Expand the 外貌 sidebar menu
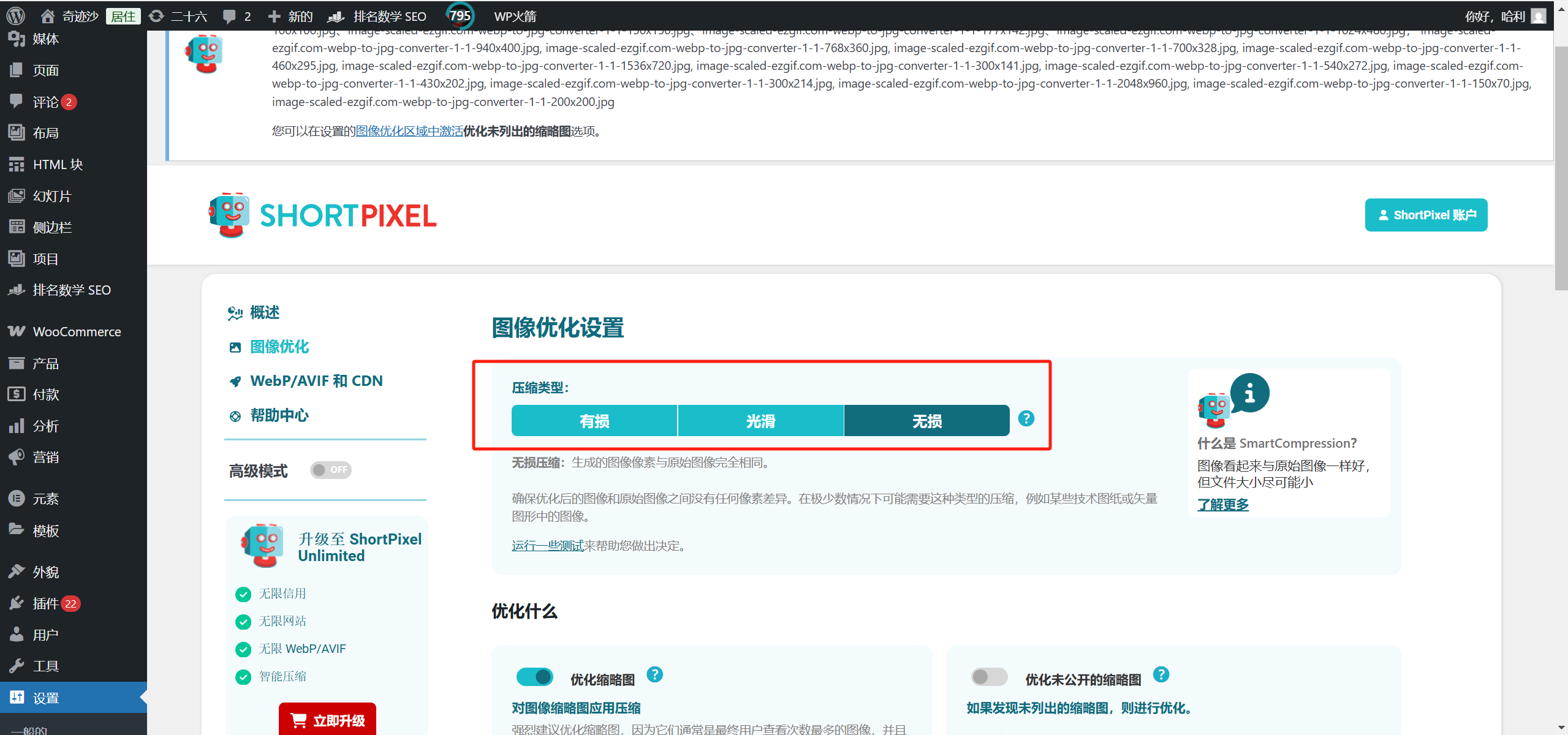Image resolution: width=1568 pixels, height=735 pixels. tap(45, 571)
